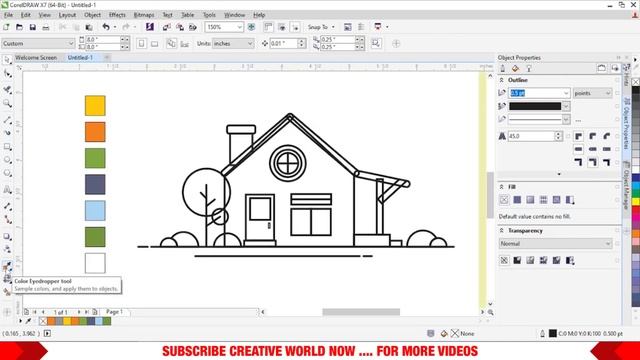Select the Drop Shadow tool
The height and width of the screenshot is (360, 640).
[x=7, y=236]
